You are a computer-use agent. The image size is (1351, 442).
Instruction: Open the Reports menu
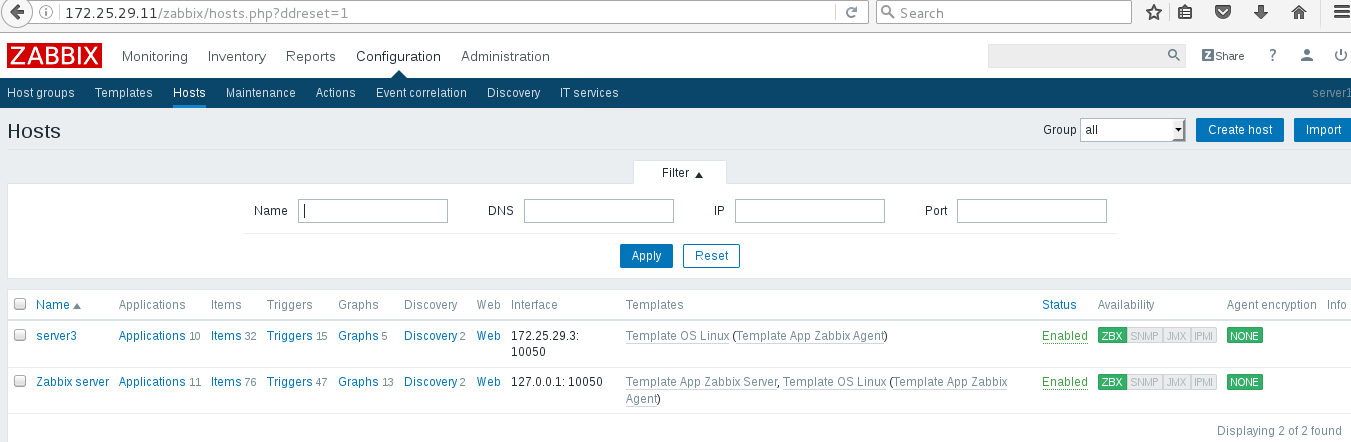[x=311, y=56]
